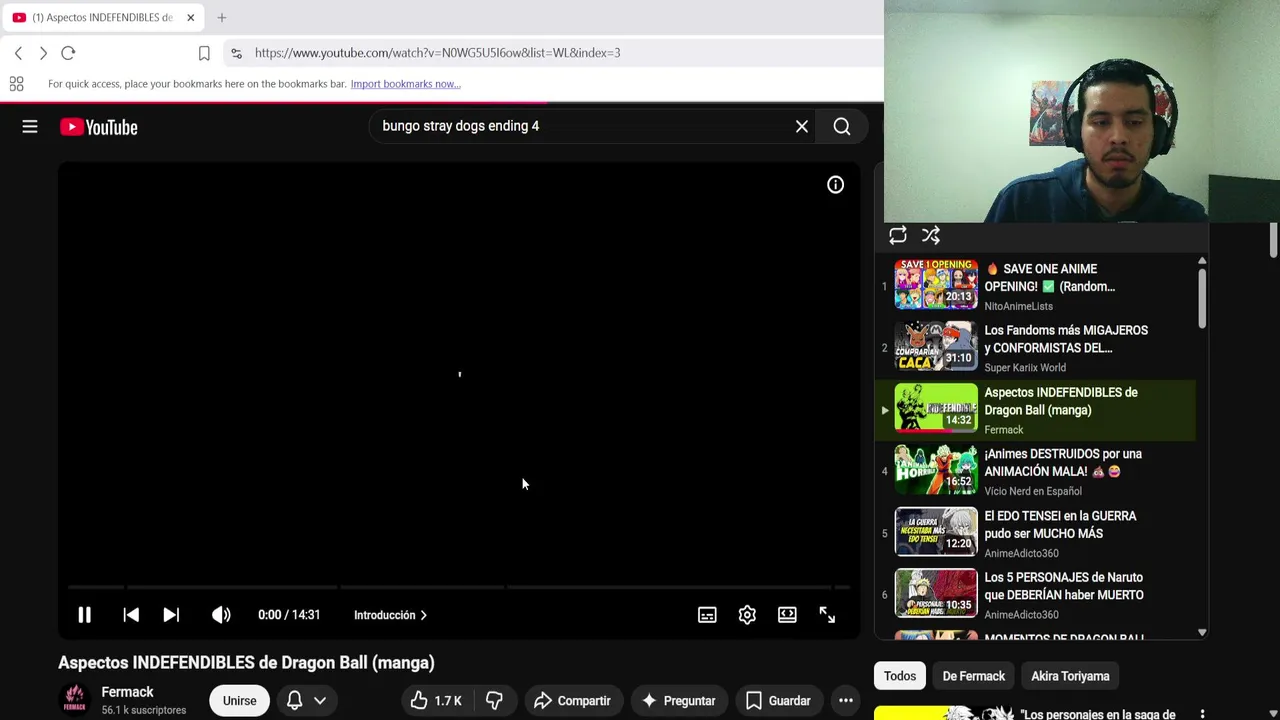Open the YouTube hamburger guide menu

[30, 127]
